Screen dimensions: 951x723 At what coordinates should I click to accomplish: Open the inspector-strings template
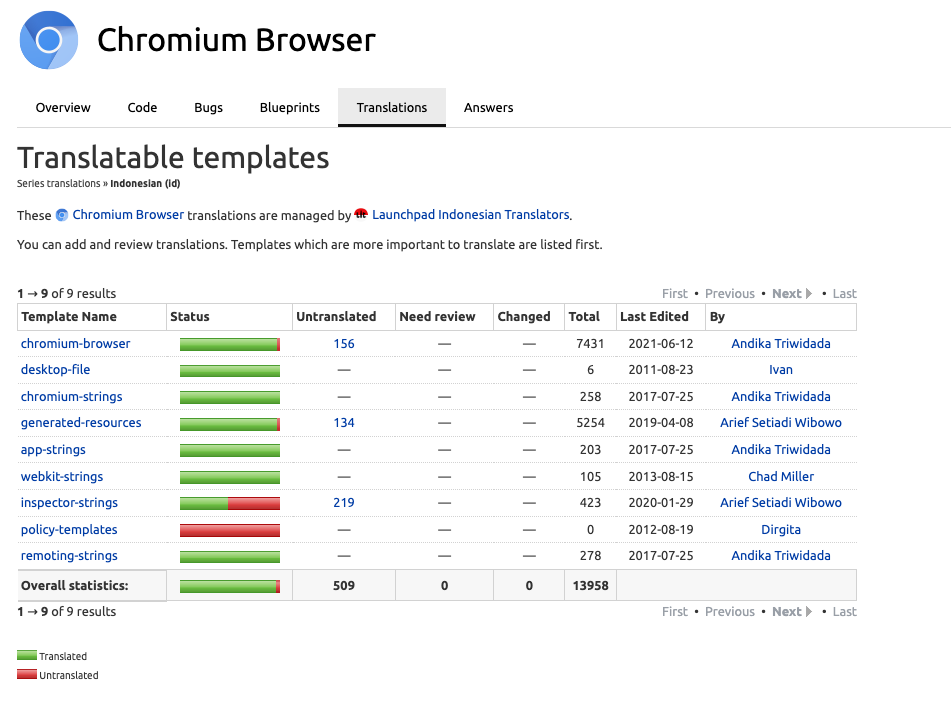[x=69, y=503]
